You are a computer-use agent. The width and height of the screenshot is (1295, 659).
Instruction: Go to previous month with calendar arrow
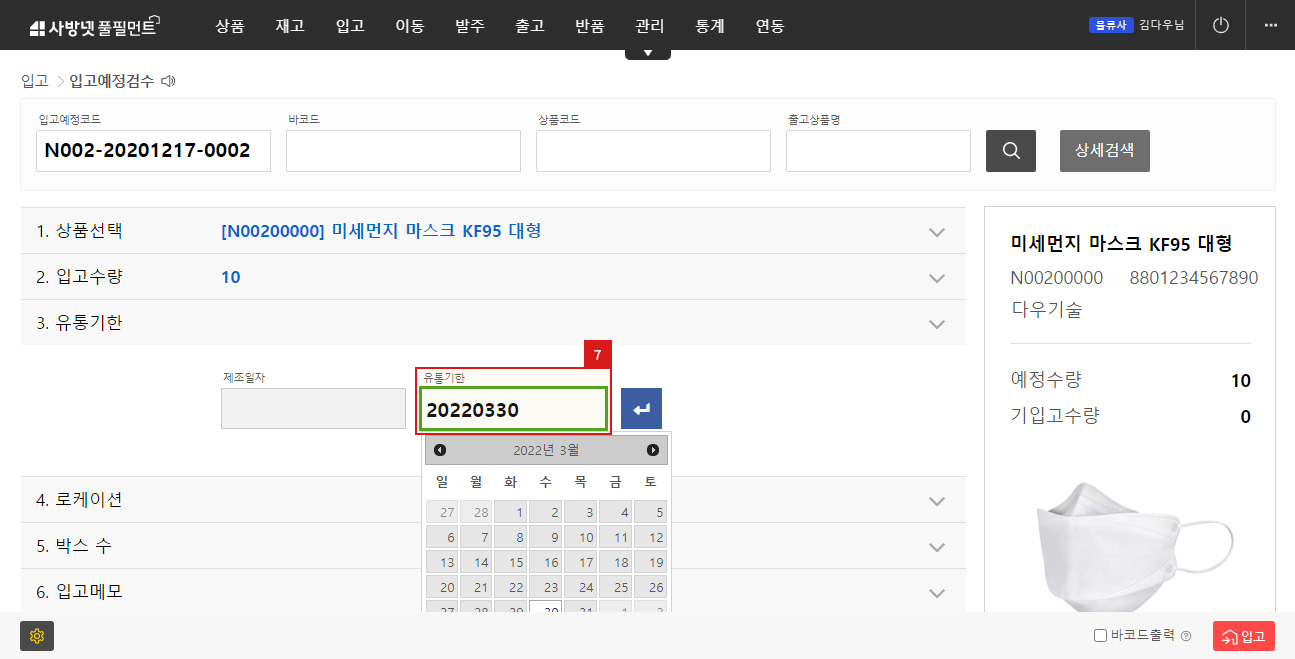point(440,449)
